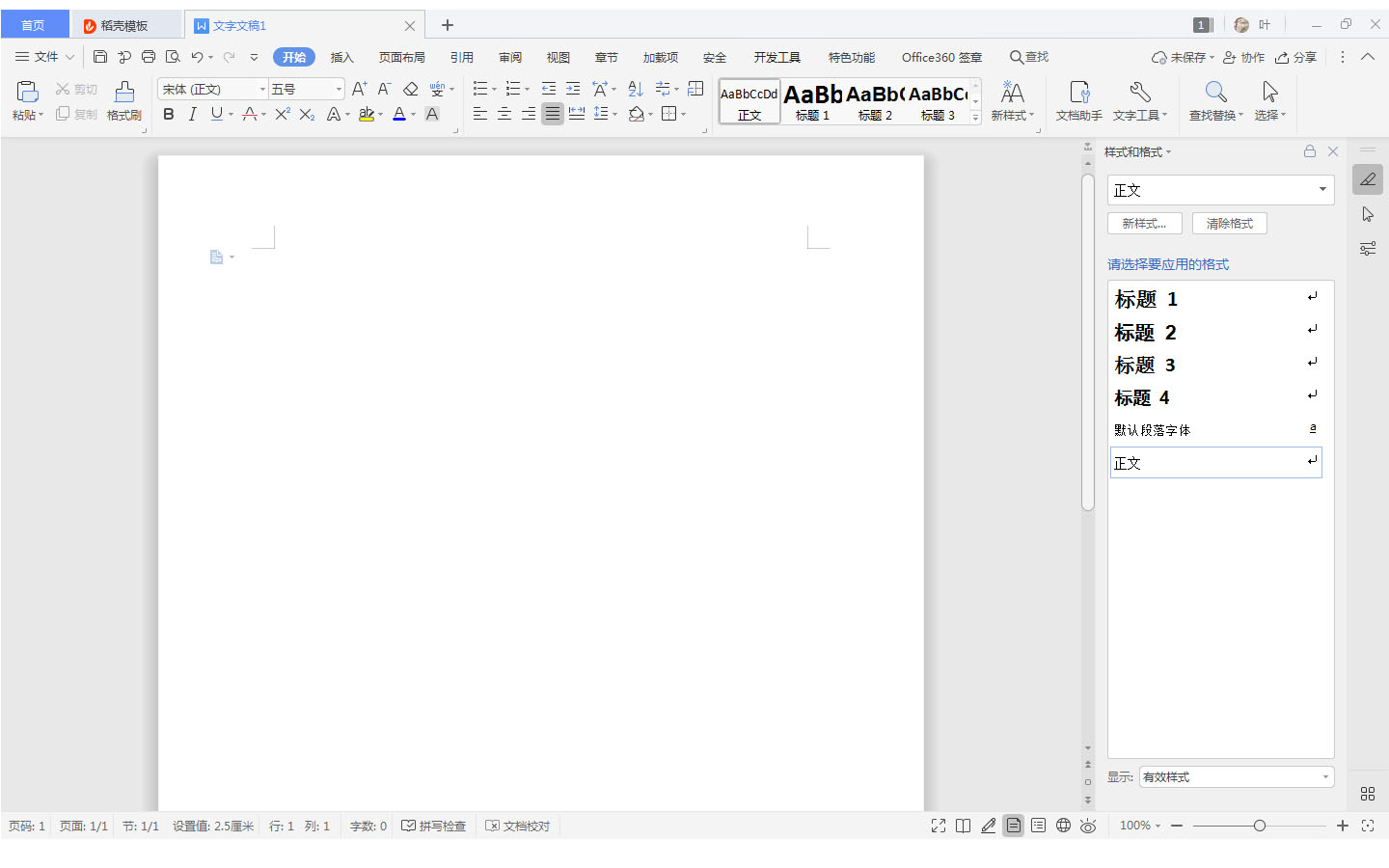Image resolution: width=1389 pixels, height=868 pixels.
Task: Click the Sort (A-Z) icon
Action: click(635, 89)
